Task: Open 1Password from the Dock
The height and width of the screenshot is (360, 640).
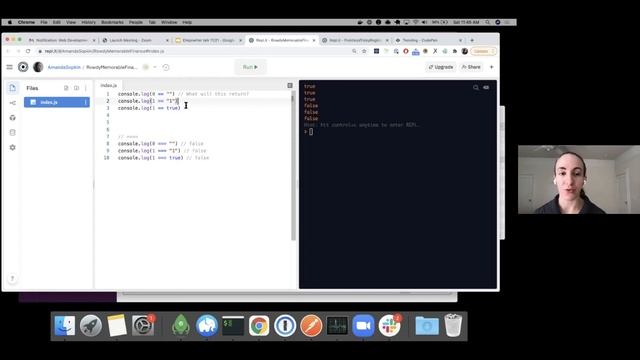Action: (285, 326)
